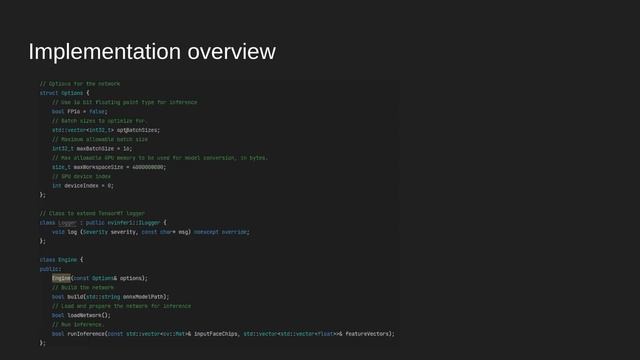
Task: Click the 'public:' access specifier line
Action: tap(50, 269)
